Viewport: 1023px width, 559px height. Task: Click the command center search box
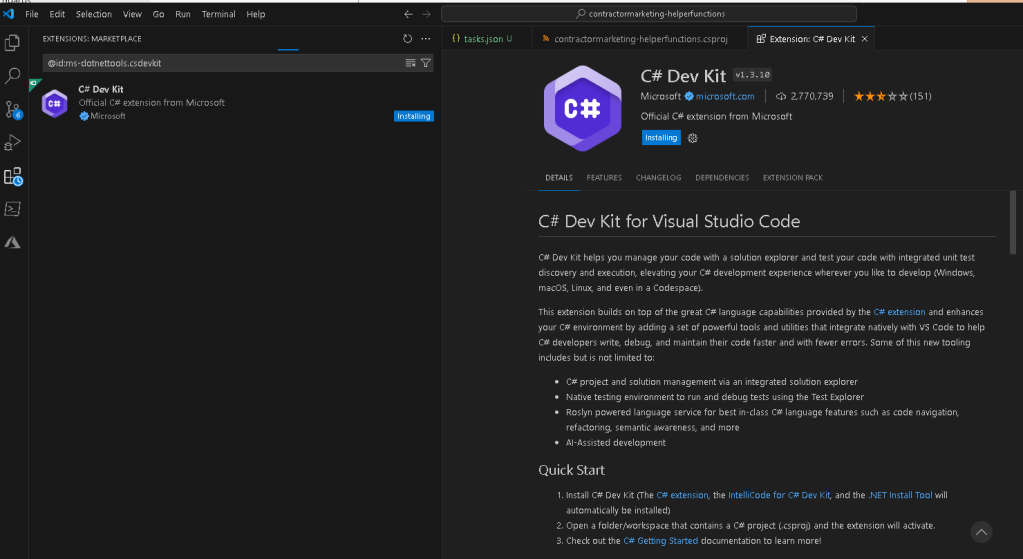(649, 14)
